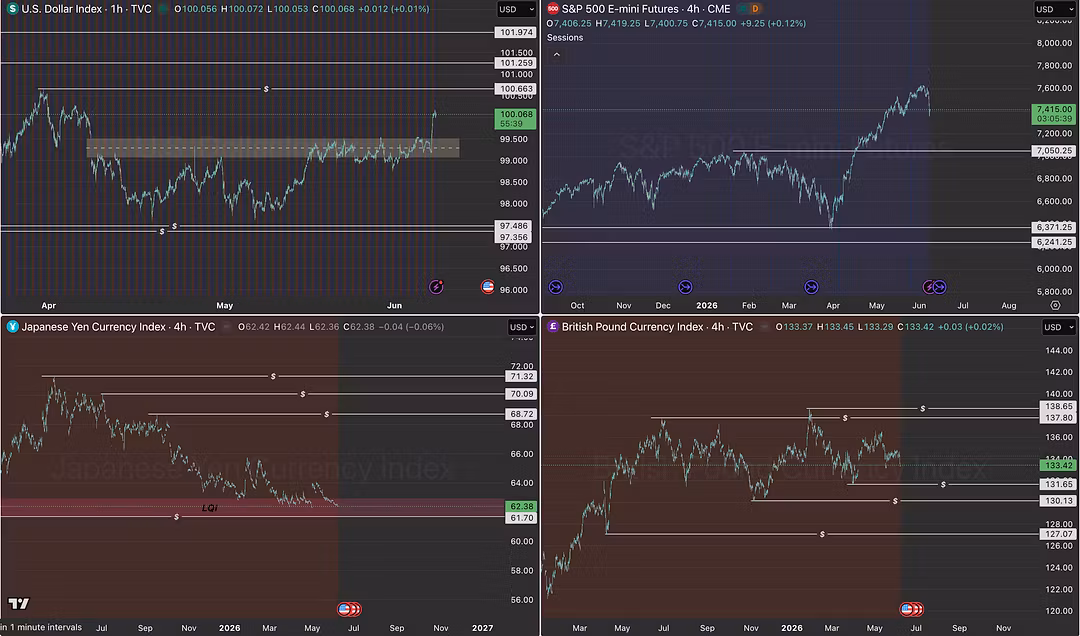
Task: Toggle the market status dot on British Pound chart
Action: (765, 327)
